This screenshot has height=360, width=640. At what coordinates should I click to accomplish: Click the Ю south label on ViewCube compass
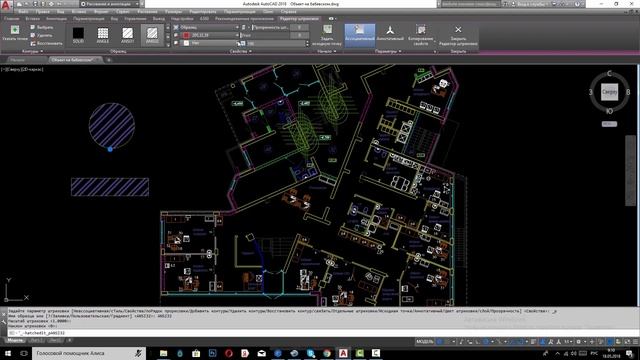(609, 111)
